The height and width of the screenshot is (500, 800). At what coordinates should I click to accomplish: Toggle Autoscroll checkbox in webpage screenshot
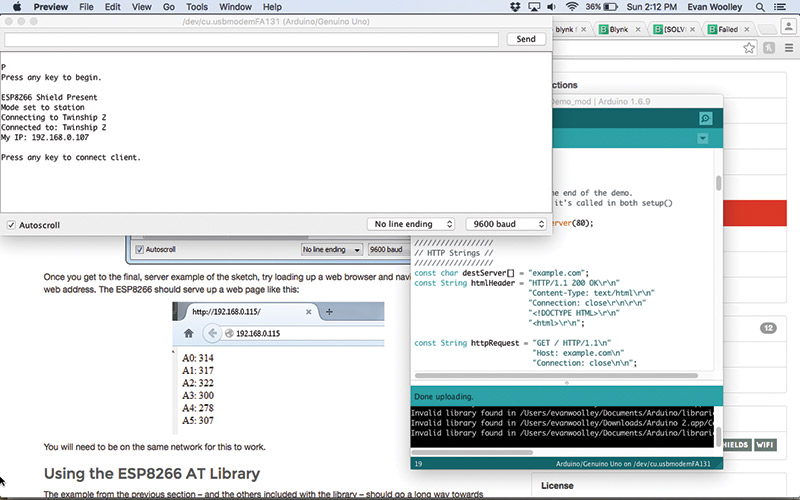139,249
